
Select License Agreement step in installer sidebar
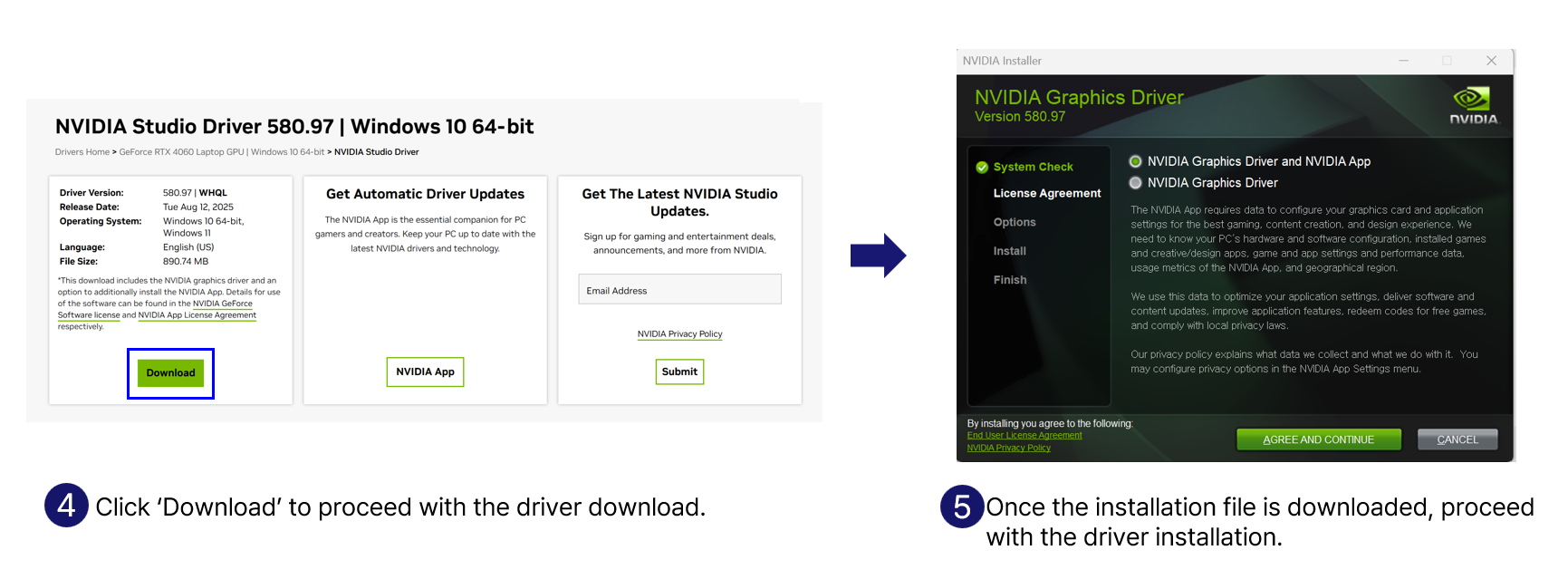pyautogui.click(x=1046, y=194)
